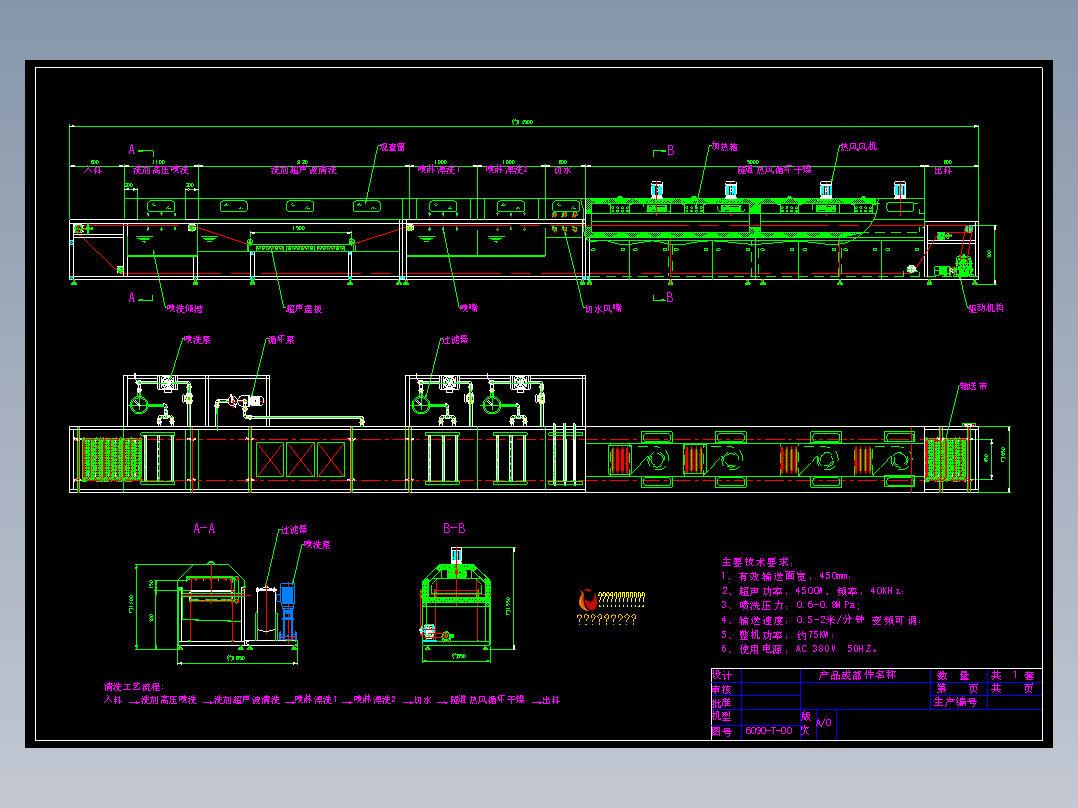Click the "切水风嘴" callout label
Viewport: 1078px width, 808px height.
coord(604,309)
